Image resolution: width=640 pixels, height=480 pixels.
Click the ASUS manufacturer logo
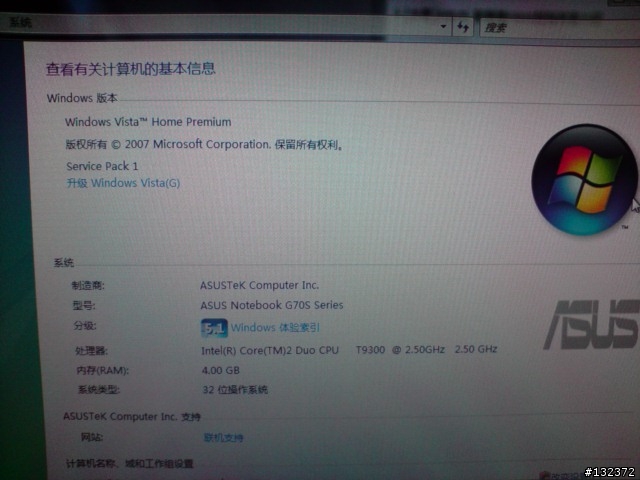[x=591, y=324]
